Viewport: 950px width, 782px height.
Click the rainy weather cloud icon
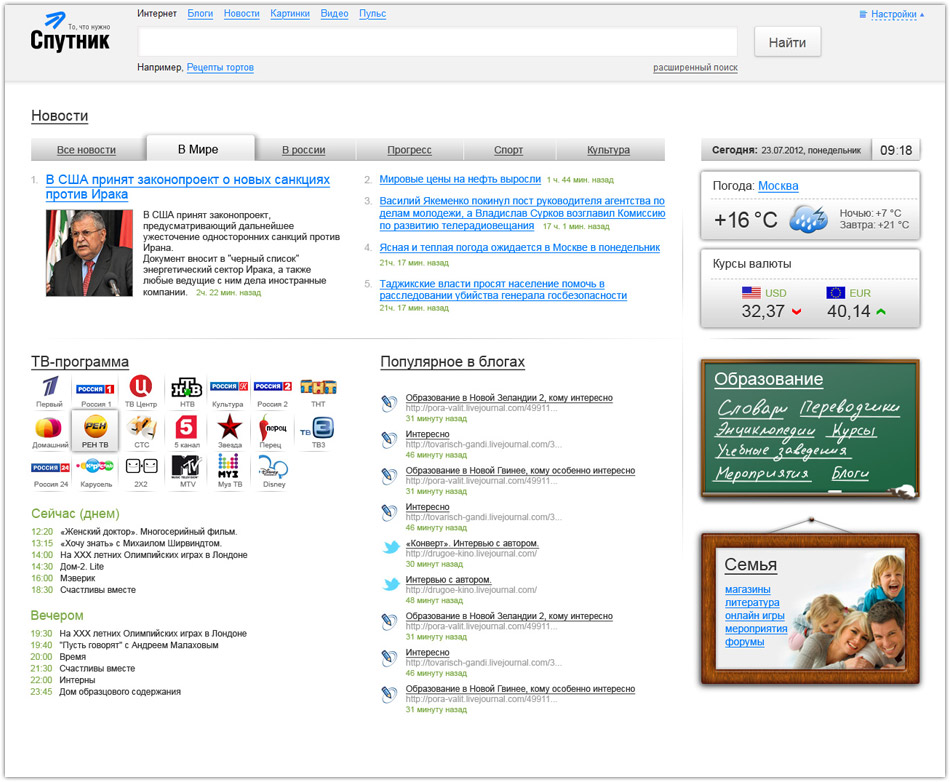click(808, 219)
